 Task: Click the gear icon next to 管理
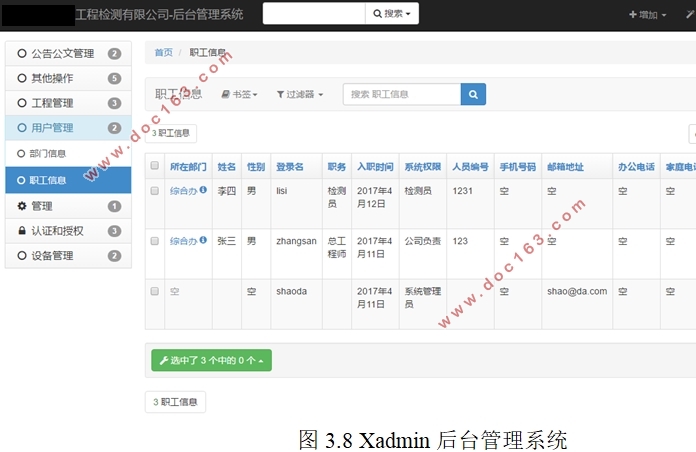pyautogui.click(x=22, y=206)
